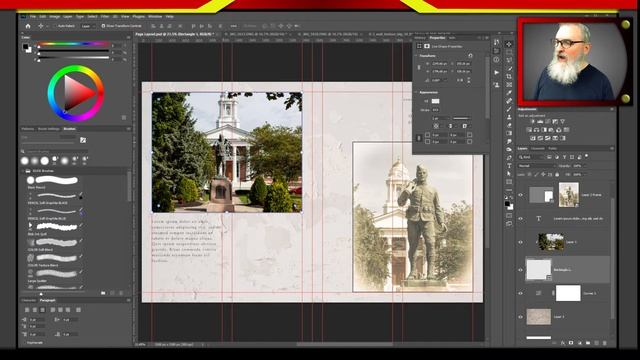This screenshot has width=640, height=360.
Task: Hide the Layer 2 Frame layer
Action: 520,195
